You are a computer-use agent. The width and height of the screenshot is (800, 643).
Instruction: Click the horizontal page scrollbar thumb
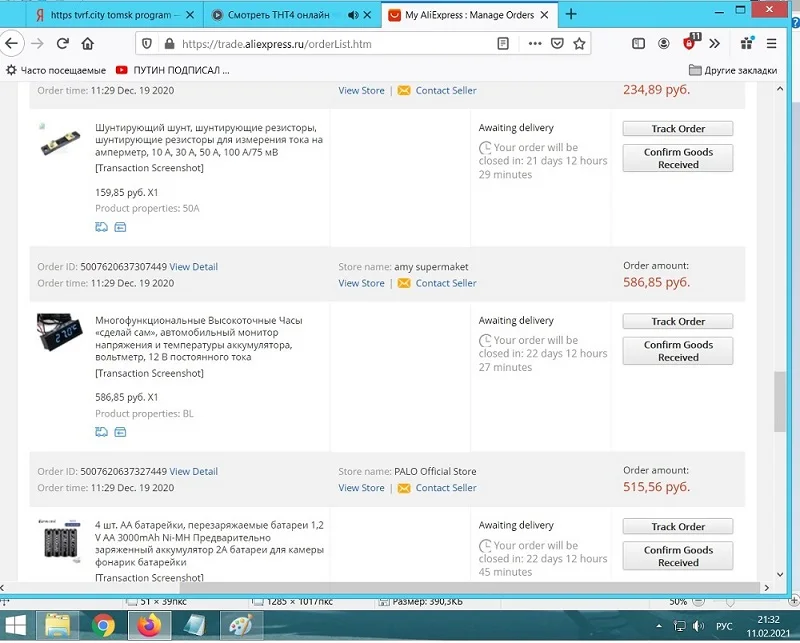click(x=469, y=587)
